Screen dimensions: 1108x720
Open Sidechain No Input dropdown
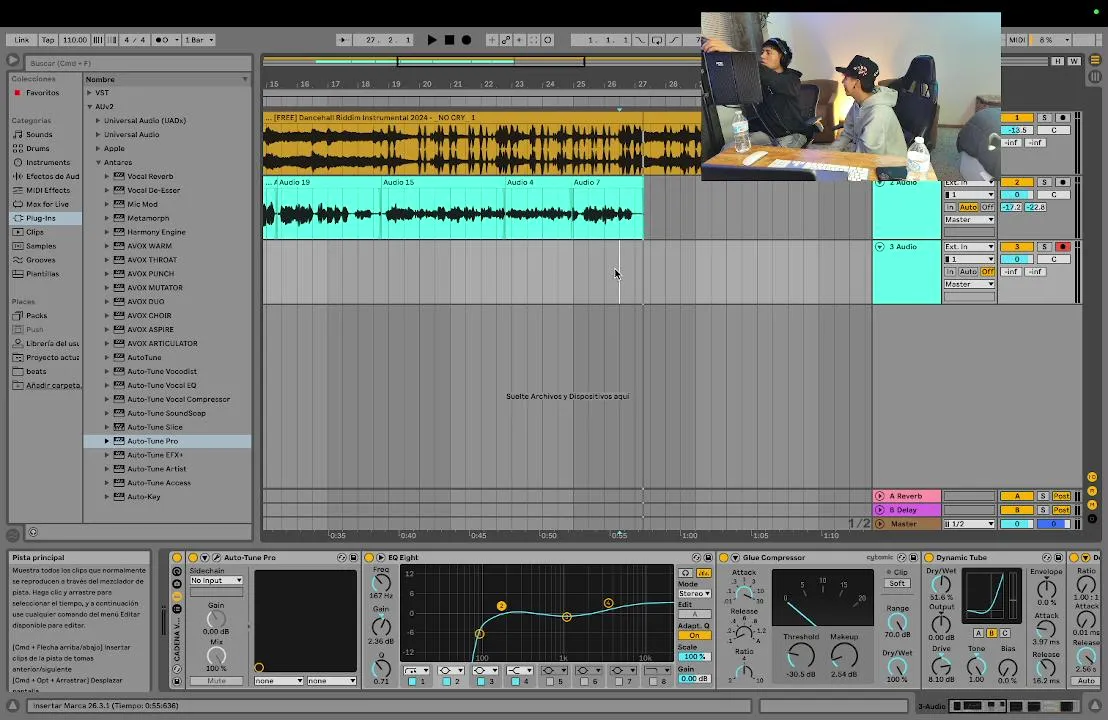pyautogui.click(x=216, y=581)
